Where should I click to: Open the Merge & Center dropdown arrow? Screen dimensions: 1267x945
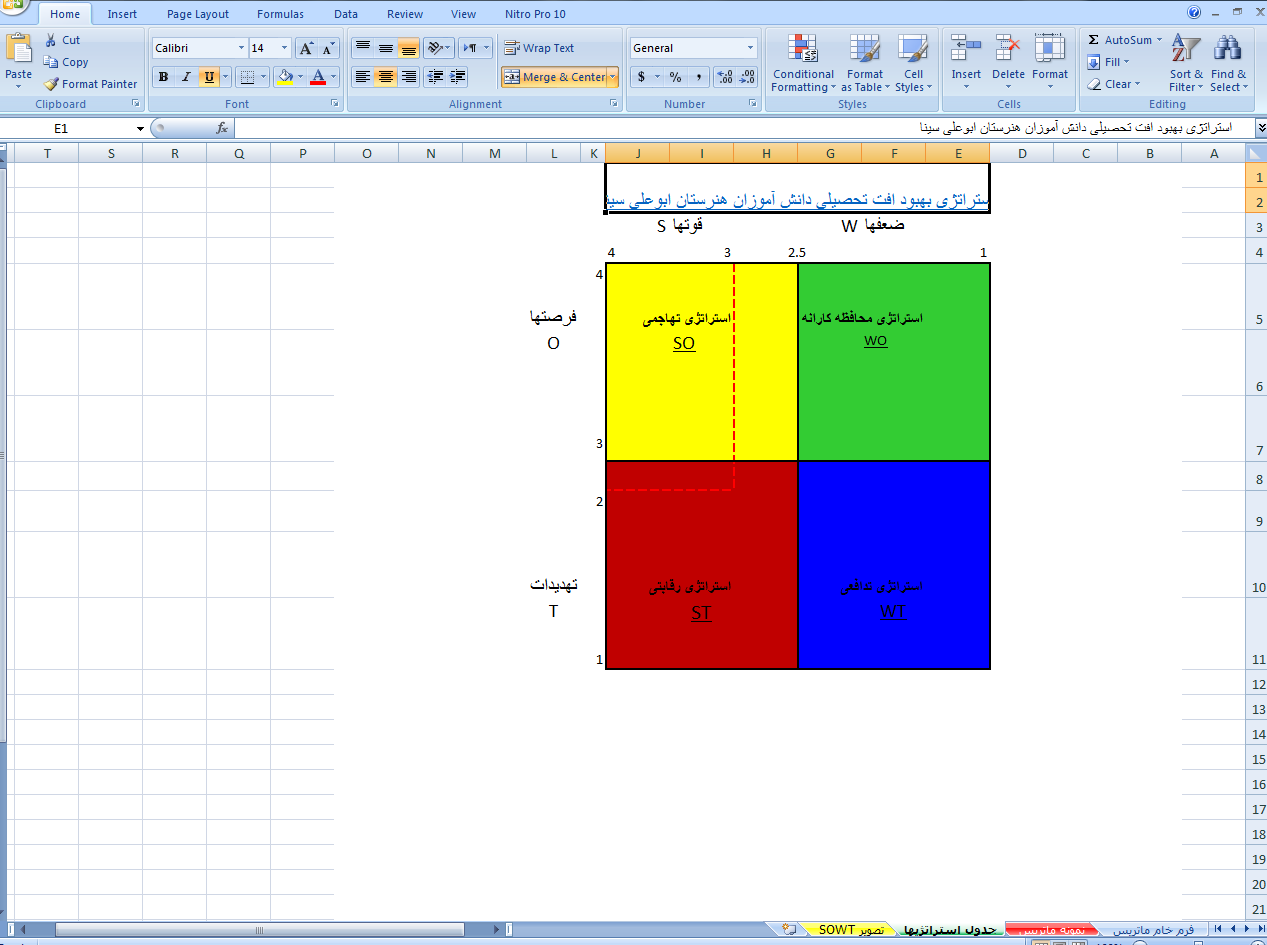tap(612, 77)
